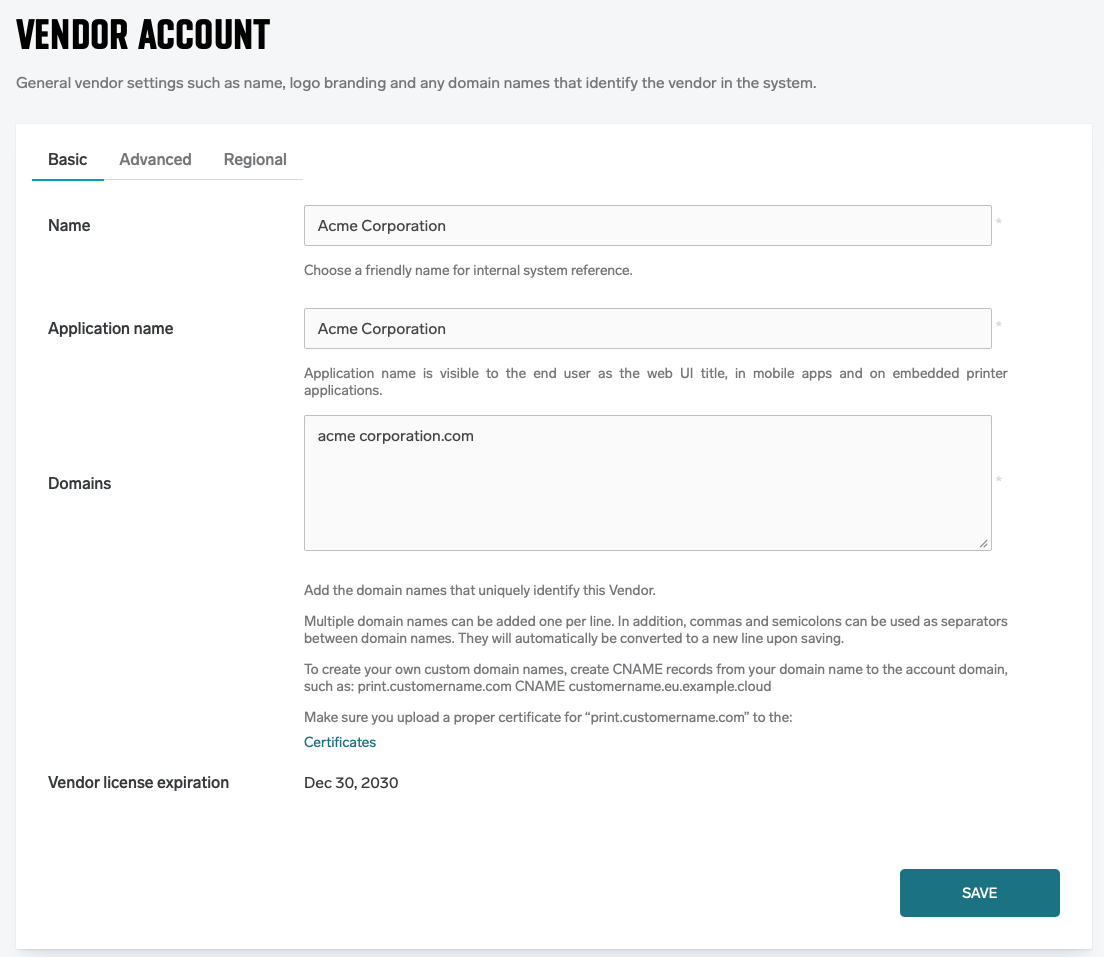Select the Dec 30, 2030 expiration date
The height and width of the screenshot is (957, 1104).
(x=351, y=783)
